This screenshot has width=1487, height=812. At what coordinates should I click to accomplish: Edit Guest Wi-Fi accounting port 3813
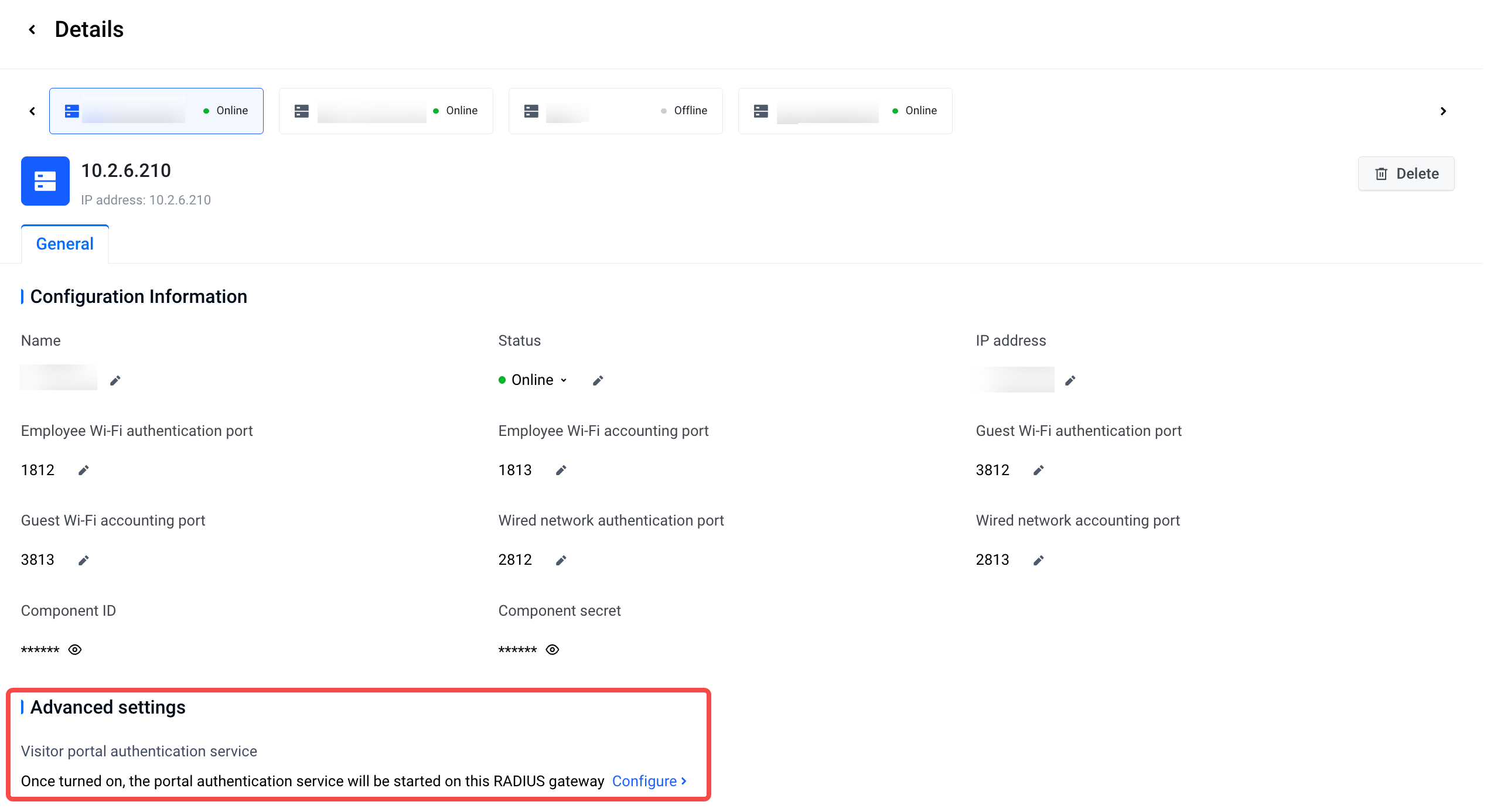click(x=83, y=561)
